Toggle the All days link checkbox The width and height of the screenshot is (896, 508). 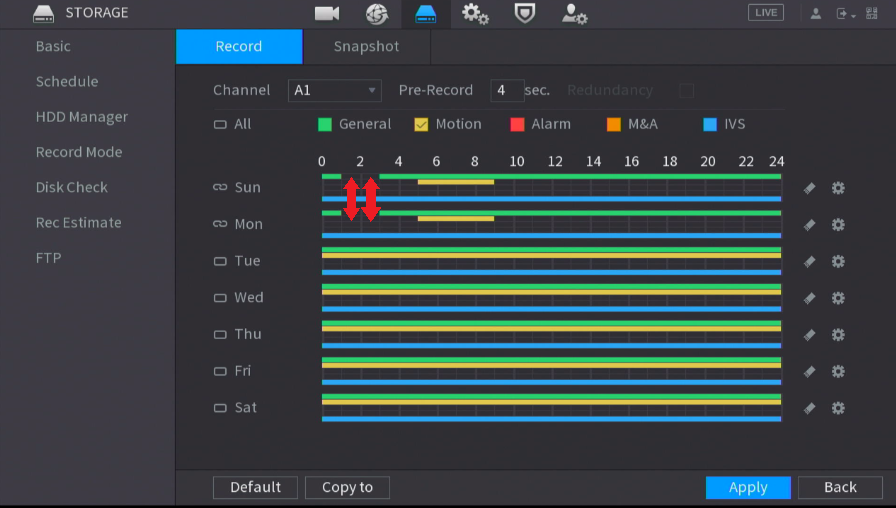(x=220, y=125)
